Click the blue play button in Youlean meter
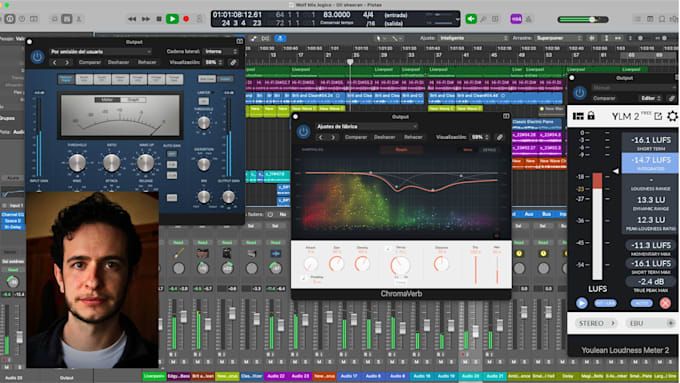Viewport: 680px width, 383px height. [581, 303]
